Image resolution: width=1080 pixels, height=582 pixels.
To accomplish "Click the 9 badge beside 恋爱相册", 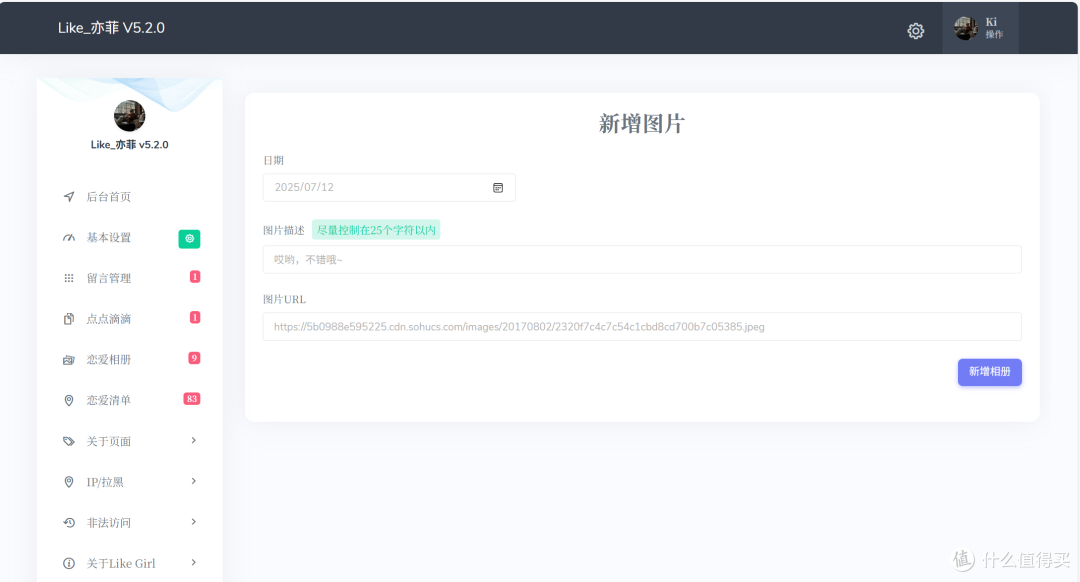I will pos(194,358).
